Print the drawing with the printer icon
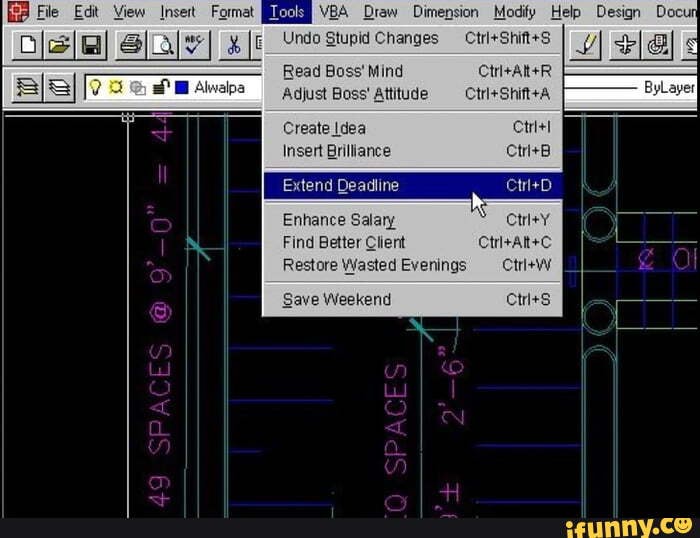700x538 pixels. coord(131,44)
